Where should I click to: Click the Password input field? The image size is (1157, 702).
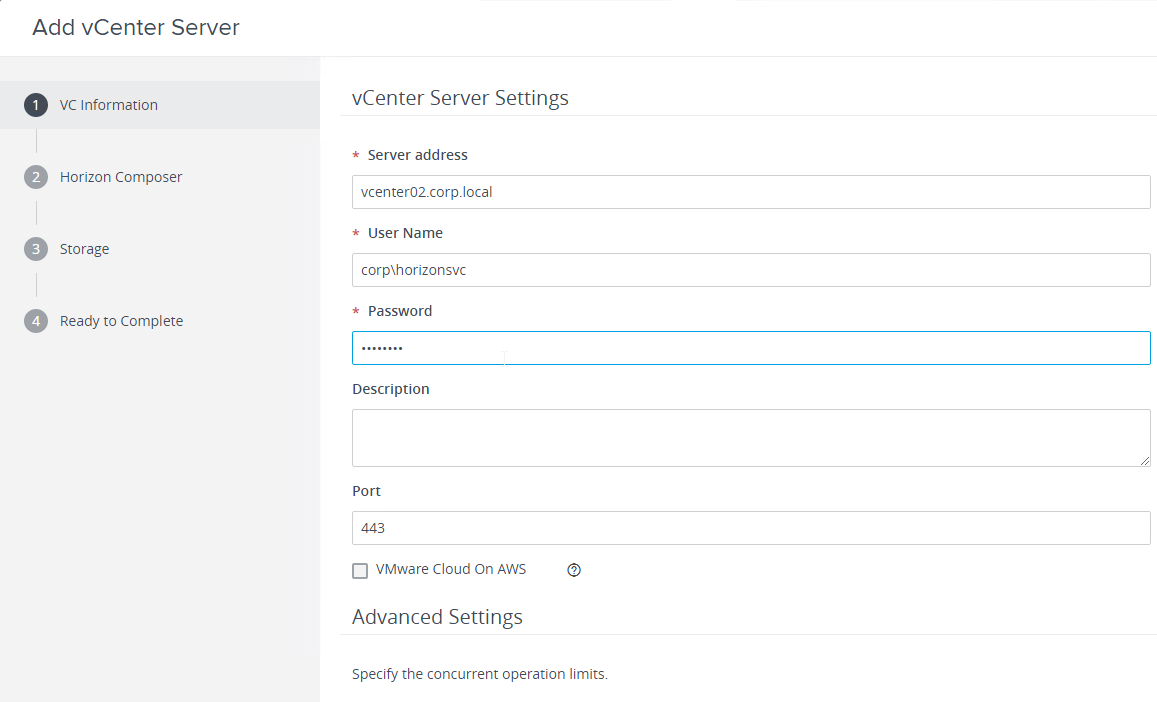click(751, 348)
